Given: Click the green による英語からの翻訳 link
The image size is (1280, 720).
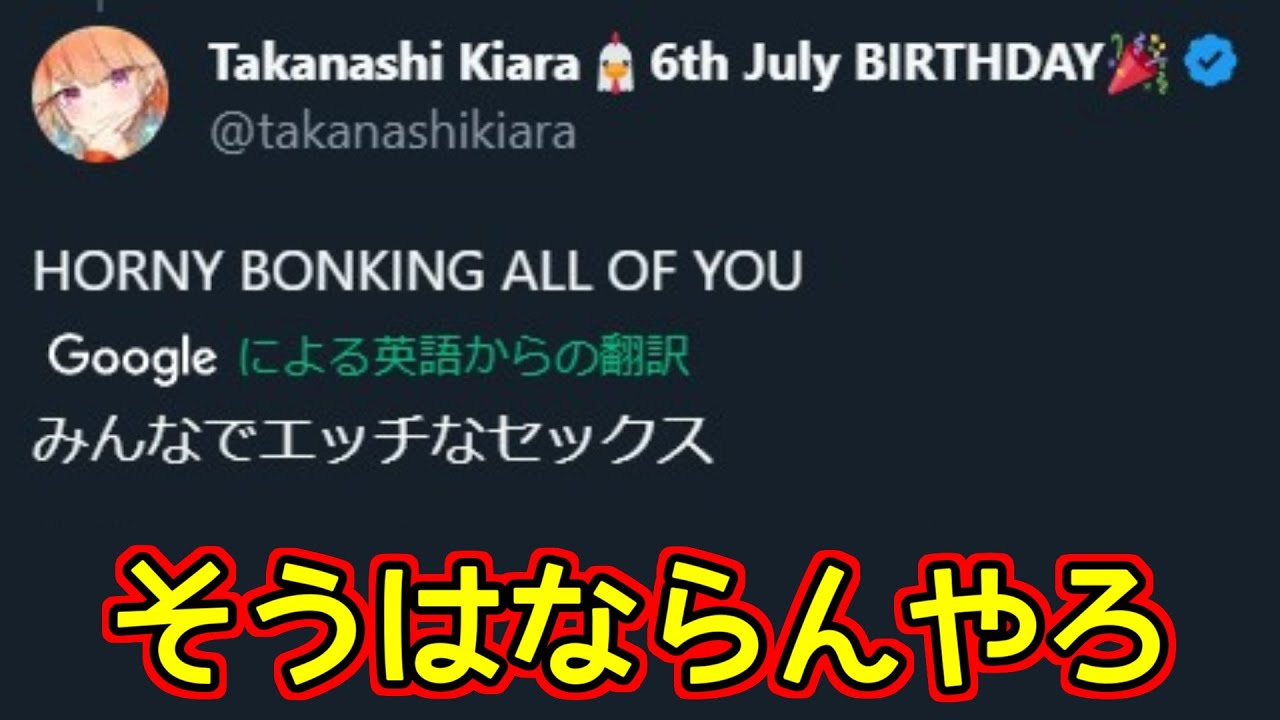Looking at the screenshot, I should pyautogui.click(x=465, y=356).
